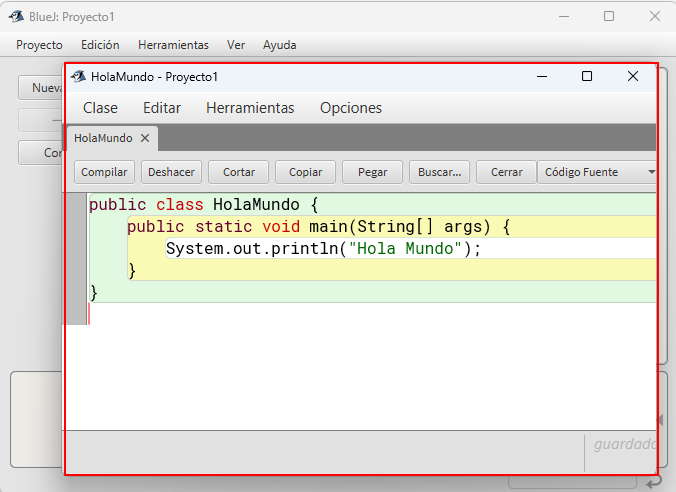The image size is (676, 492).
Task: Click the BlueJ logo in main window title bar
Action: pos(16,17)
